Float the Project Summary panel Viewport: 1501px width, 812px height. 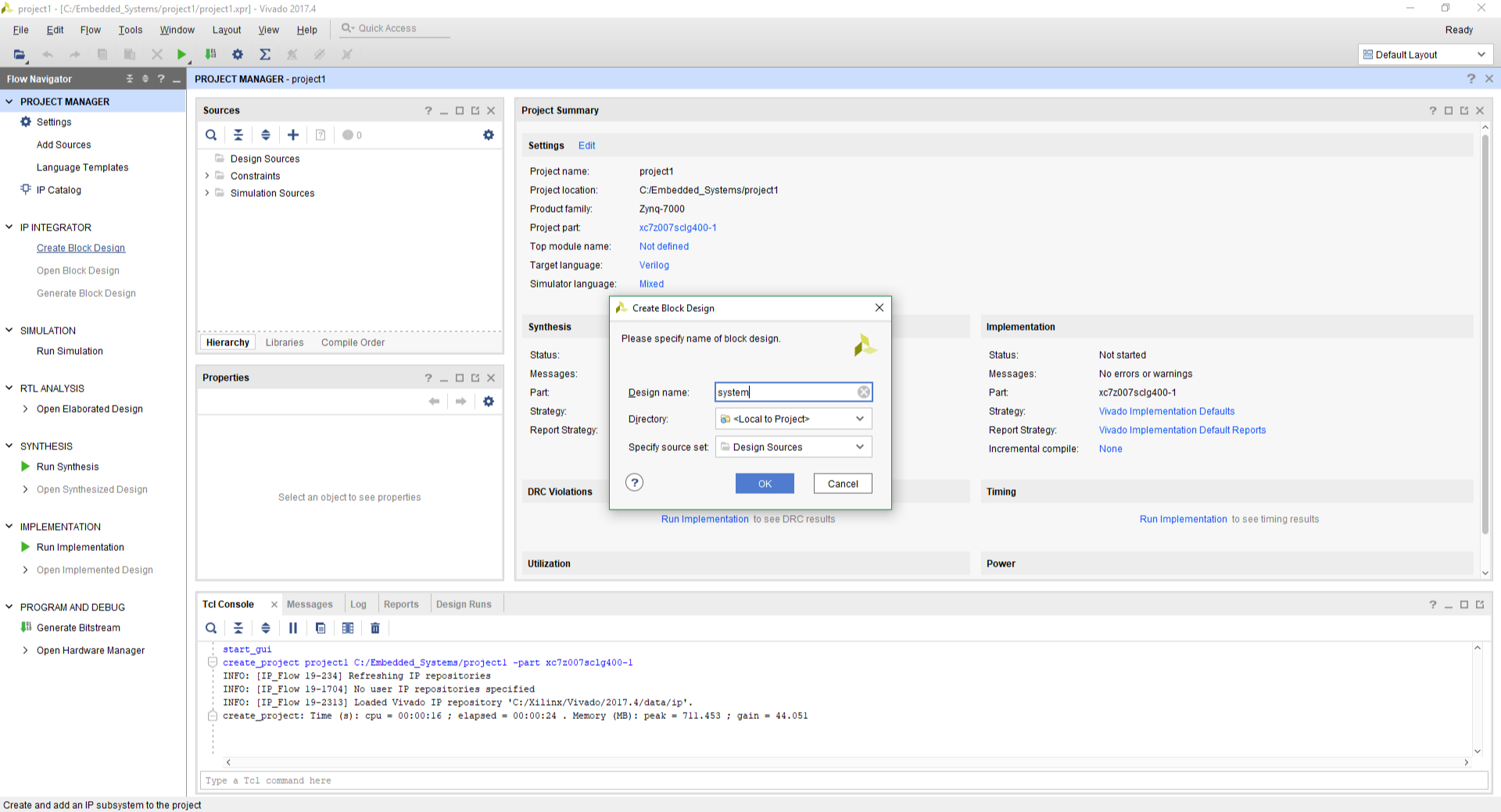(x=1464, y=111)
